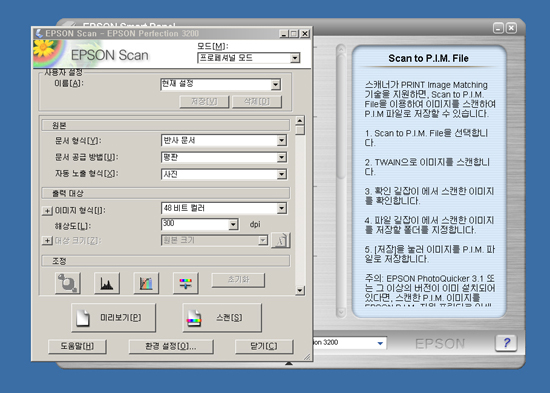The height and width of the screenshot is (393, 550).
Task: Click the EPSON Scan title bar icon
Action: click(x=39, y=33)
